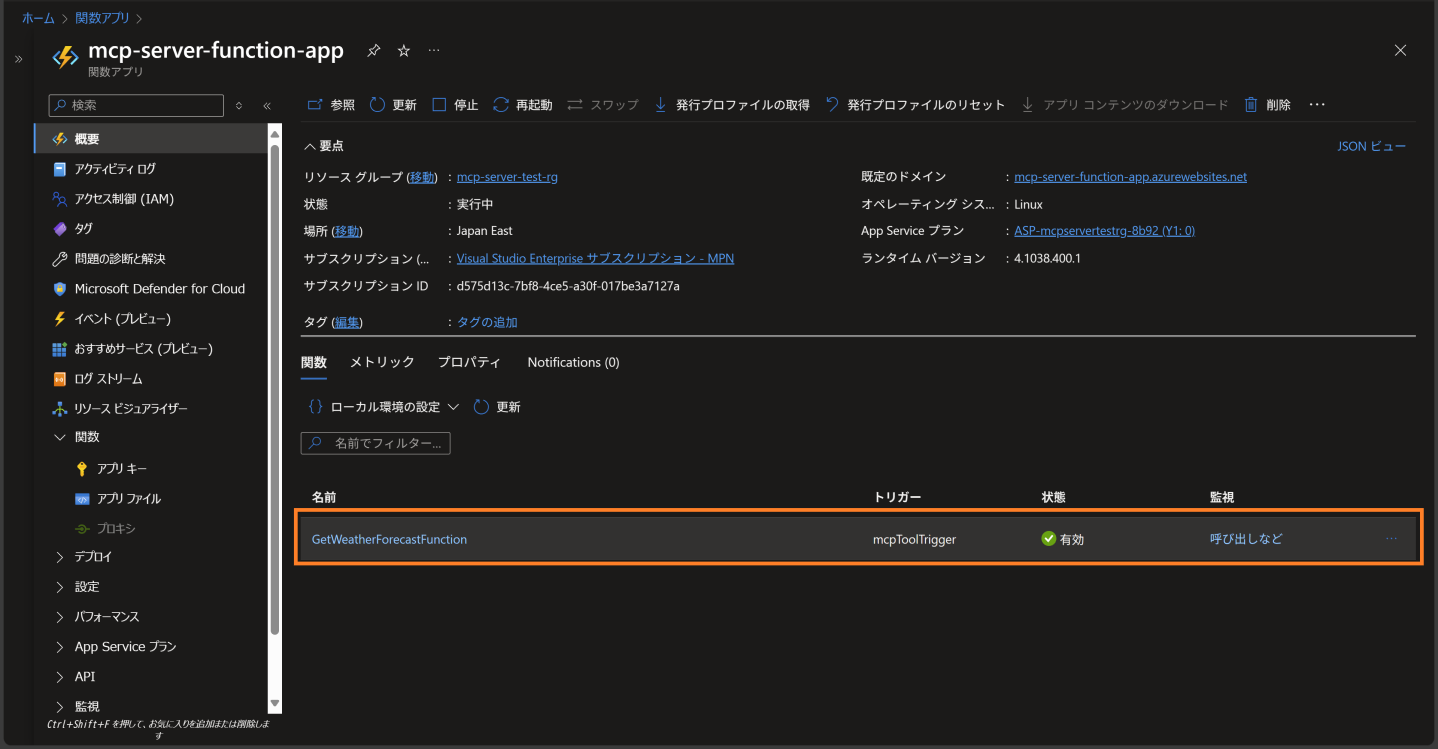Image resolution: width=1438 pixels, height=749 pixels.
Task: Click the 更新 refresh button in the top toolbar
Action: (393, 105)
